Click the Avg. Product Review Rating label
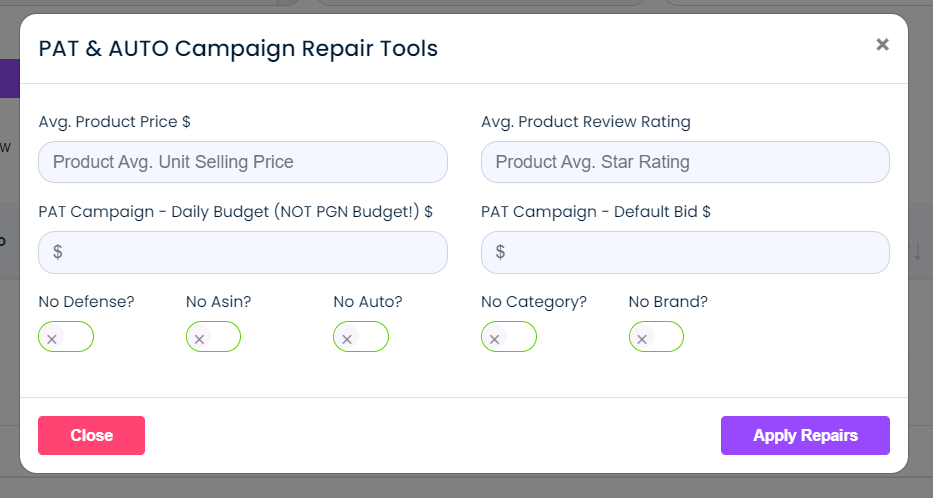Screen dimensions: 933x498 pyautogui.click(x=586, y=122)
